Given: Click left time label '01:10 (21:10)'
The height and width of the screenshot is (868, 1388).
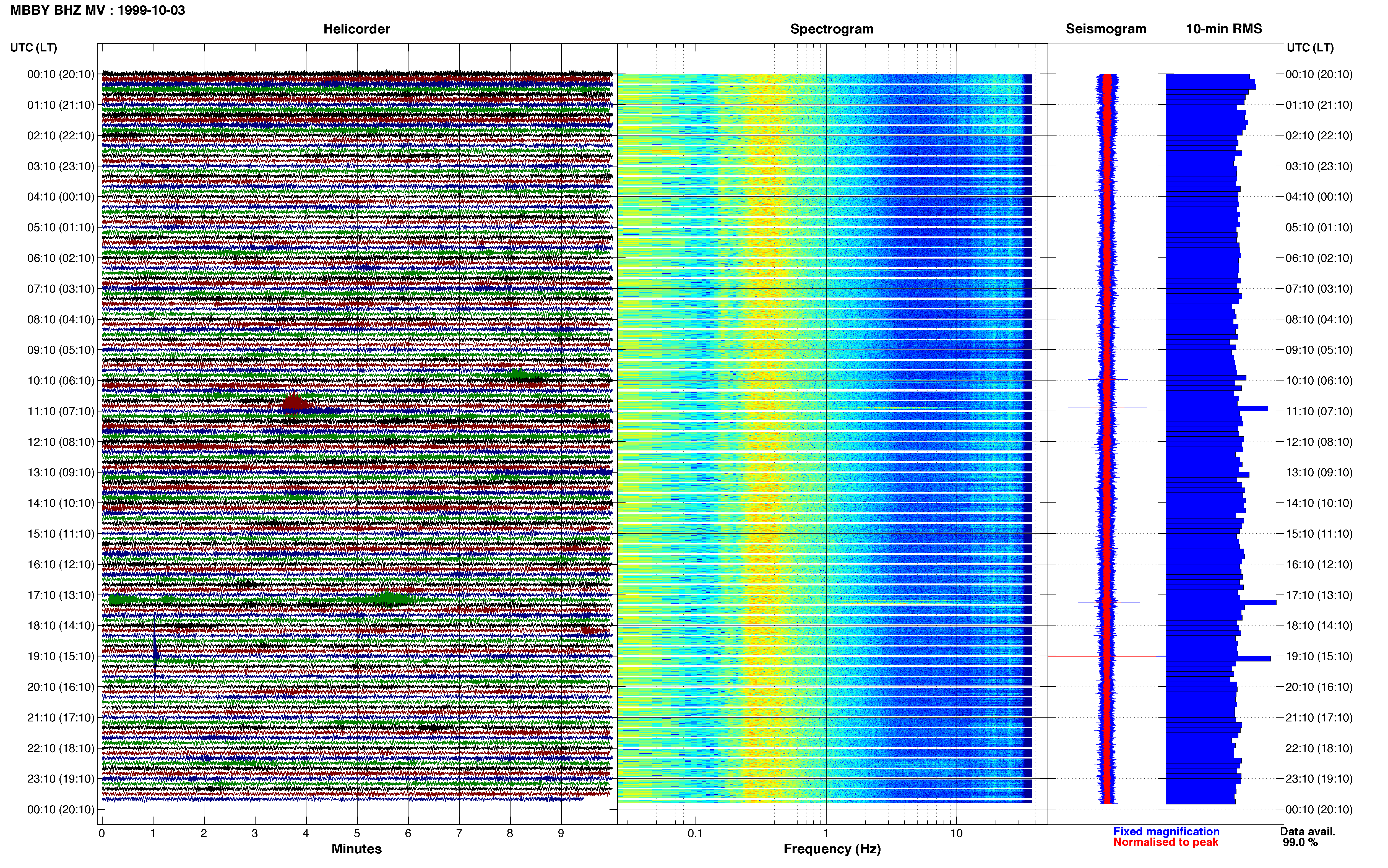Looking at the screenshot, I should pyautogui.click(x=61, y=105).
